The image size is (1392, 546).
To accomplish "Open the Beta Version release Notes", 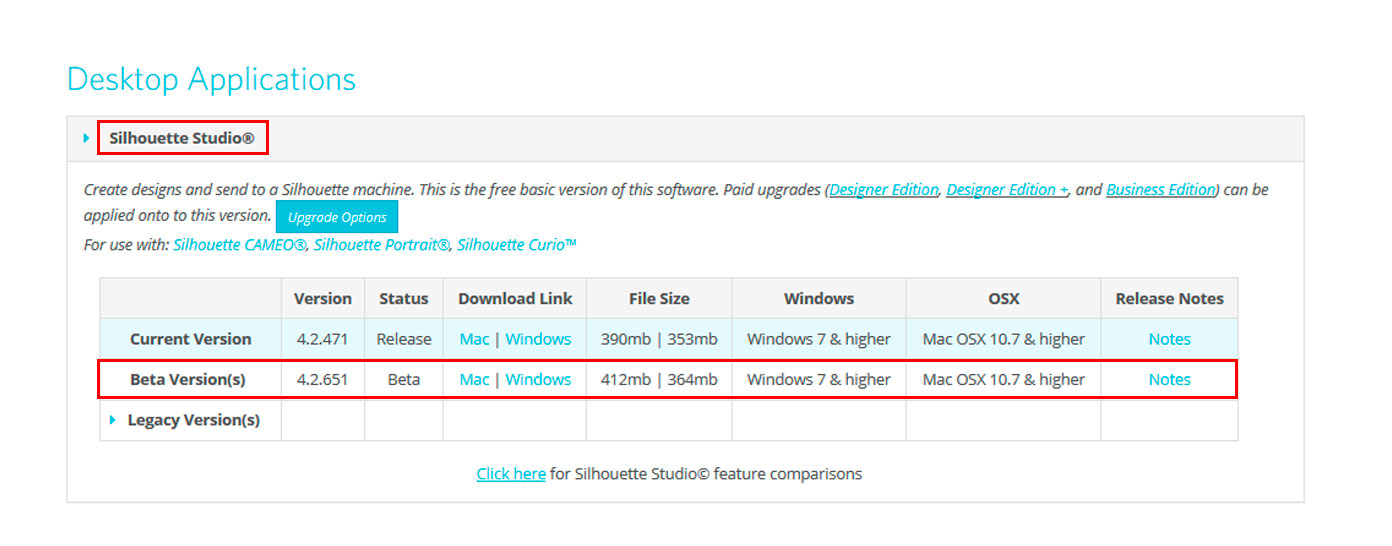I will (x=1169, y=379).
